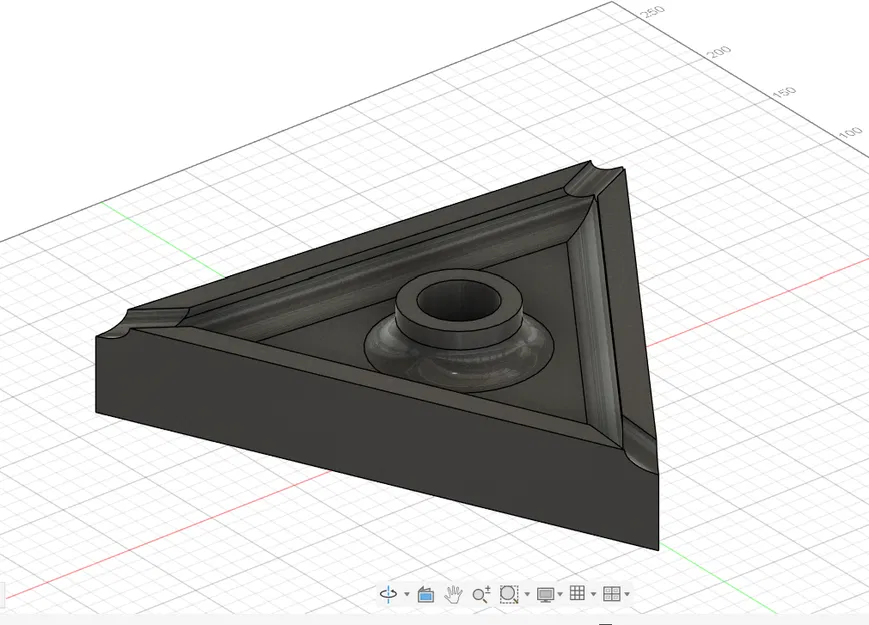869x625 pixels.
Task: Open the Fit tool dropdown menu
Action: click(x=527, y=595)
